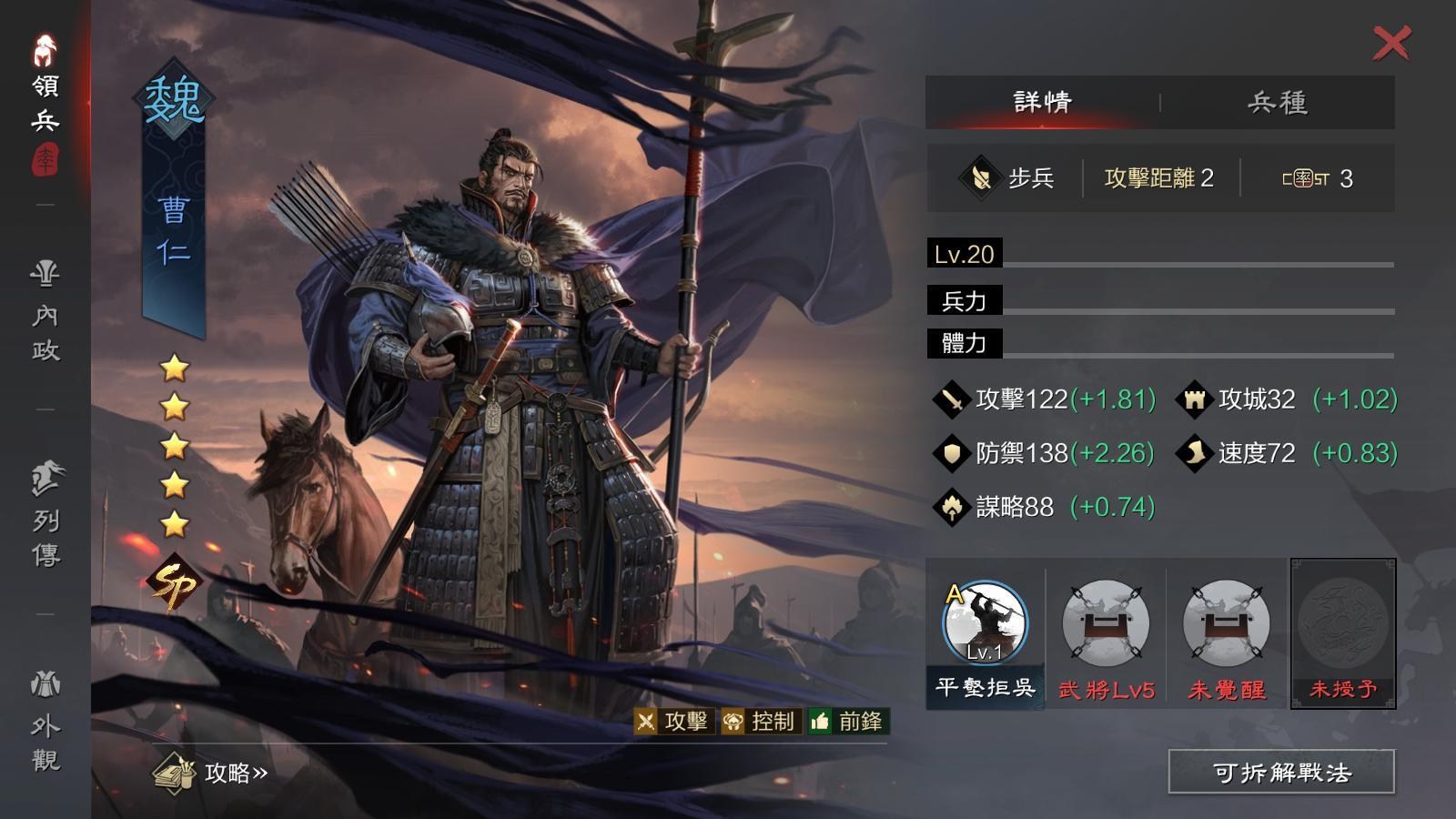
Task: Click the 步兵 infantry type icon
Action: tap(980, 177)
